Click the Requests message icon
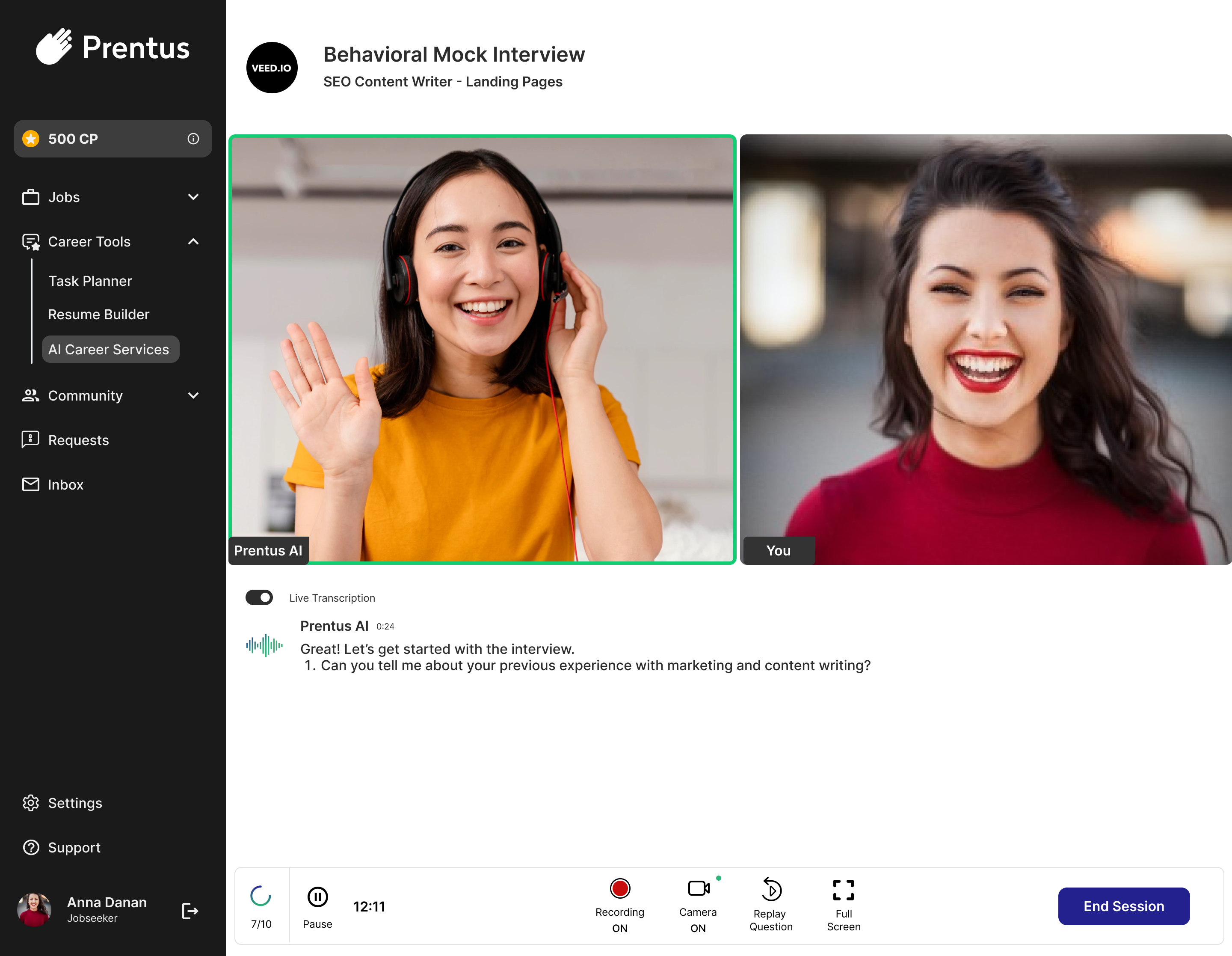The height and width of the screenshot is (956, 1232). coord(30,439)
